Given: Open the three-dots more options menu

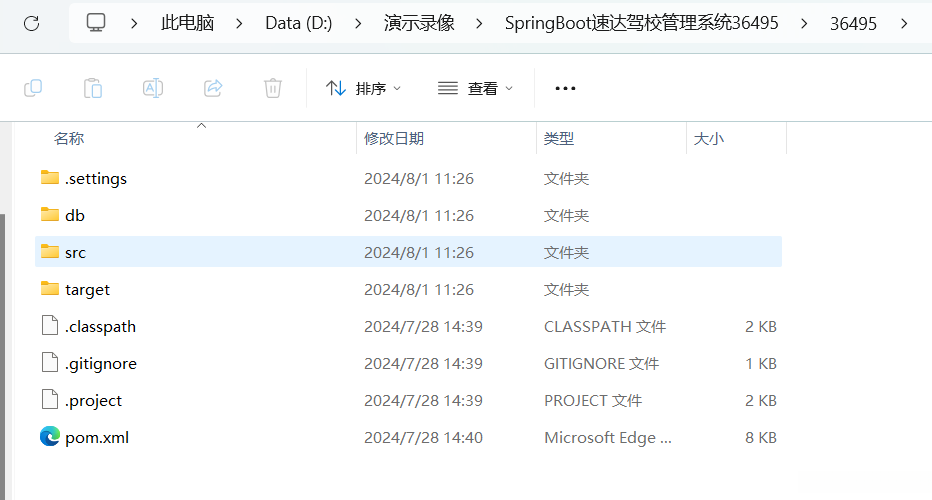Looking at the screenshot, I should pyautogui.click(x=565, y=88).
